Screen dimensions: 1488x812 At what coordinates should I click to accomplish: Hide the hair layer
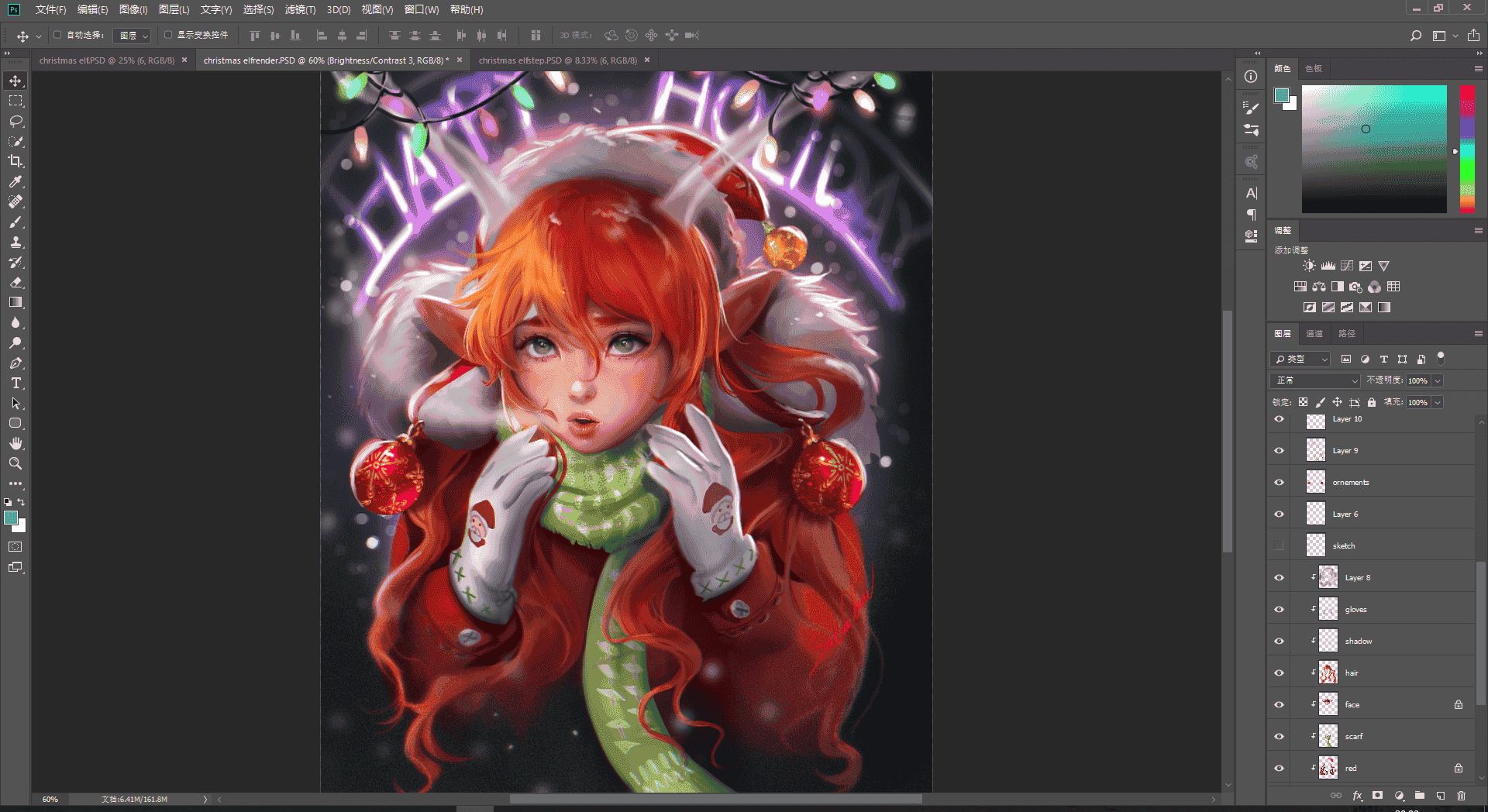point(1279,673)
